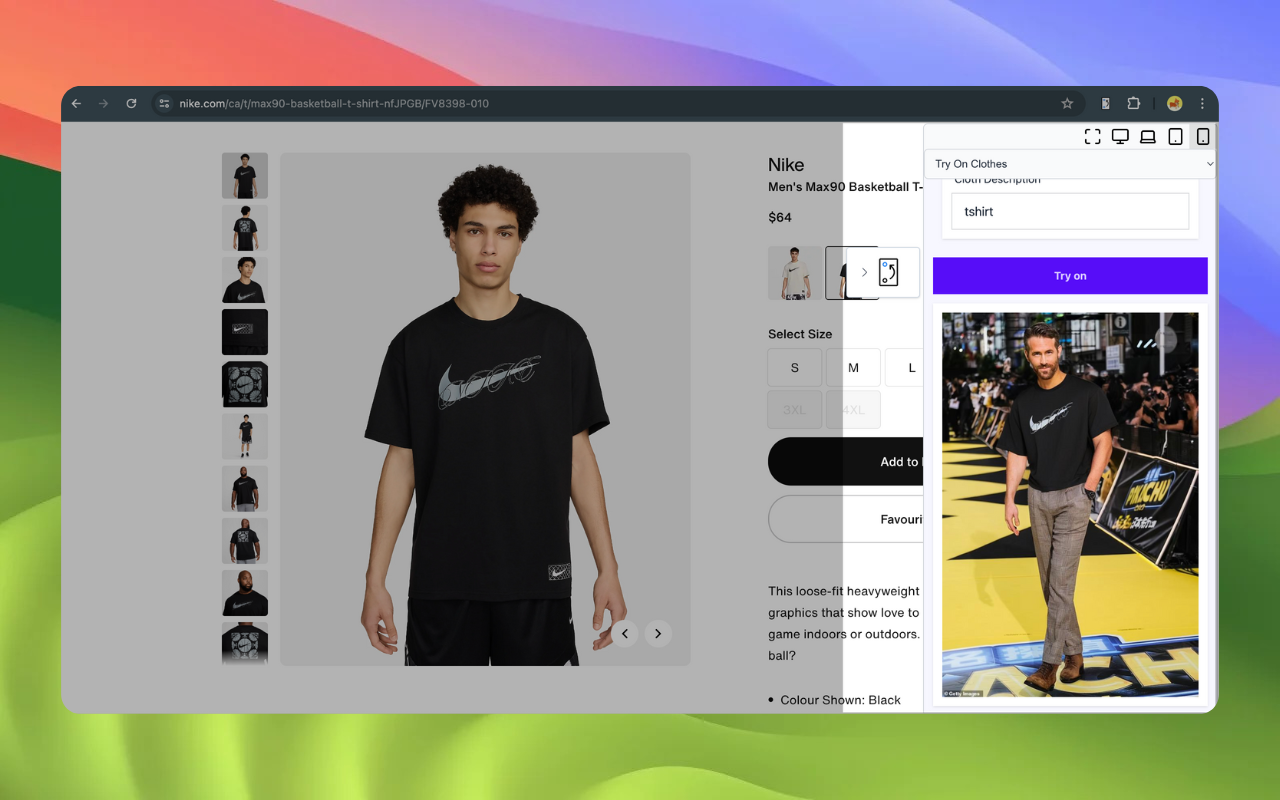The height and width of the screenshot is (800, 1280).
Task: Show previous product image with left arrow
Action: [625, 633]
